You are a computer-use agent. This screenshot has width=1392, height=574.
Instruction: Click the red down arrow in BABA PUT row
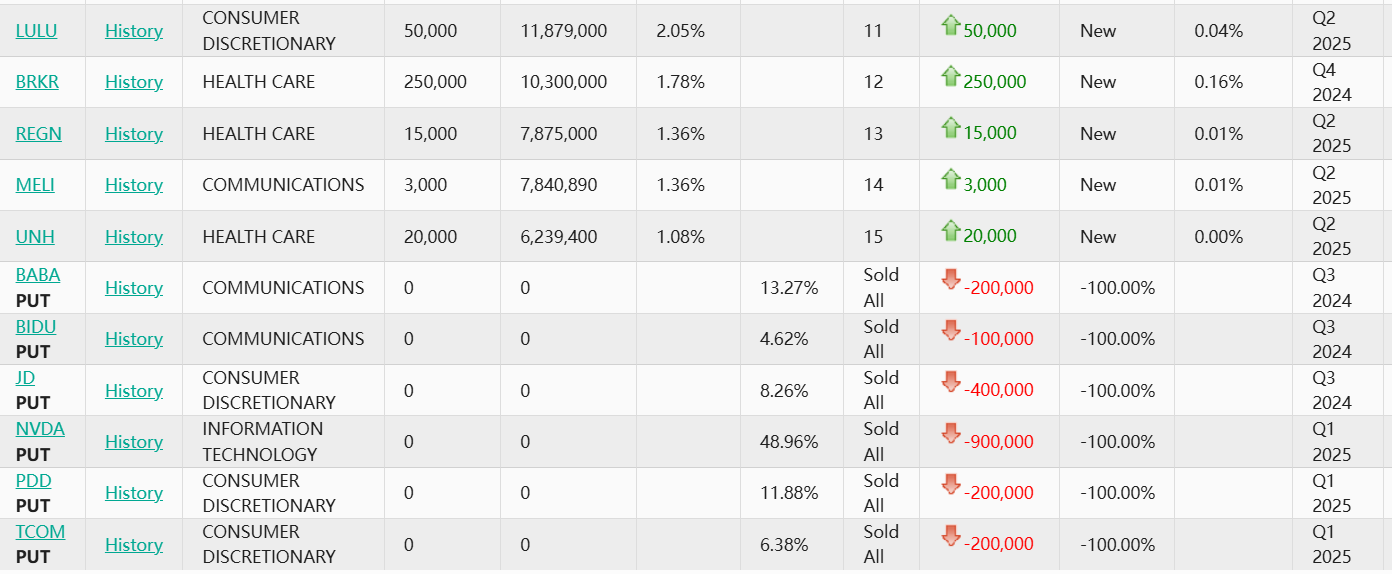pyautogui.click(x=951, y=281)
